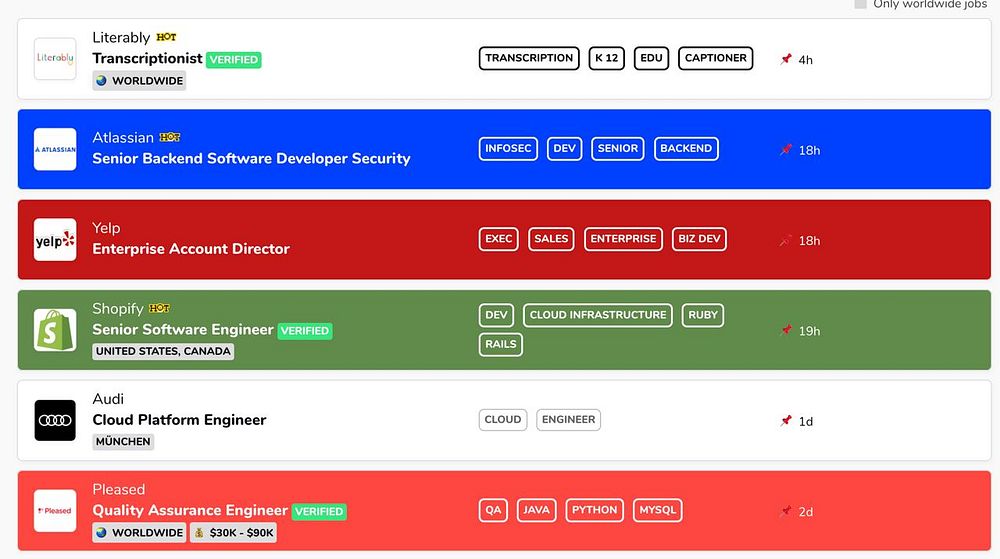1000x559 pixels.
Task: Filter by the INFOSEC tag
Action: (x=508, y=149)
